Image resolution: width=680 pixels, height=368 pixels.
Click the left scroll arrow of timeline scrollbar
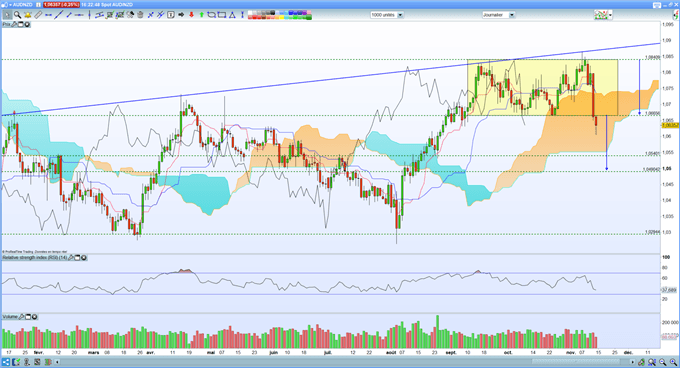tap(57, 362)
